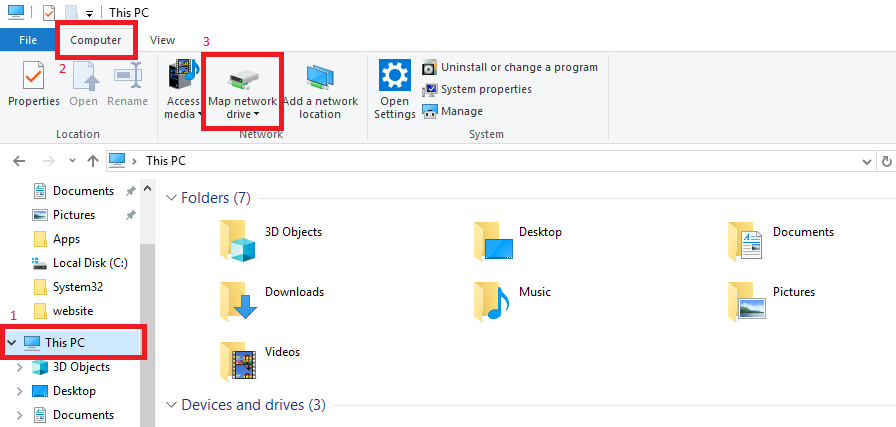Switch to the View ribbon tab
The height and width of the screenshot is (427, 896).
click(x=162, y=40)
